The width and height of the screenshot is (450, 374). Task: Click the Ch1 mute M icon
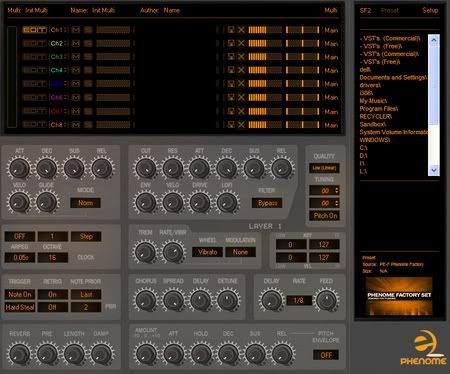pyautogui.click(x=76, y=30)
